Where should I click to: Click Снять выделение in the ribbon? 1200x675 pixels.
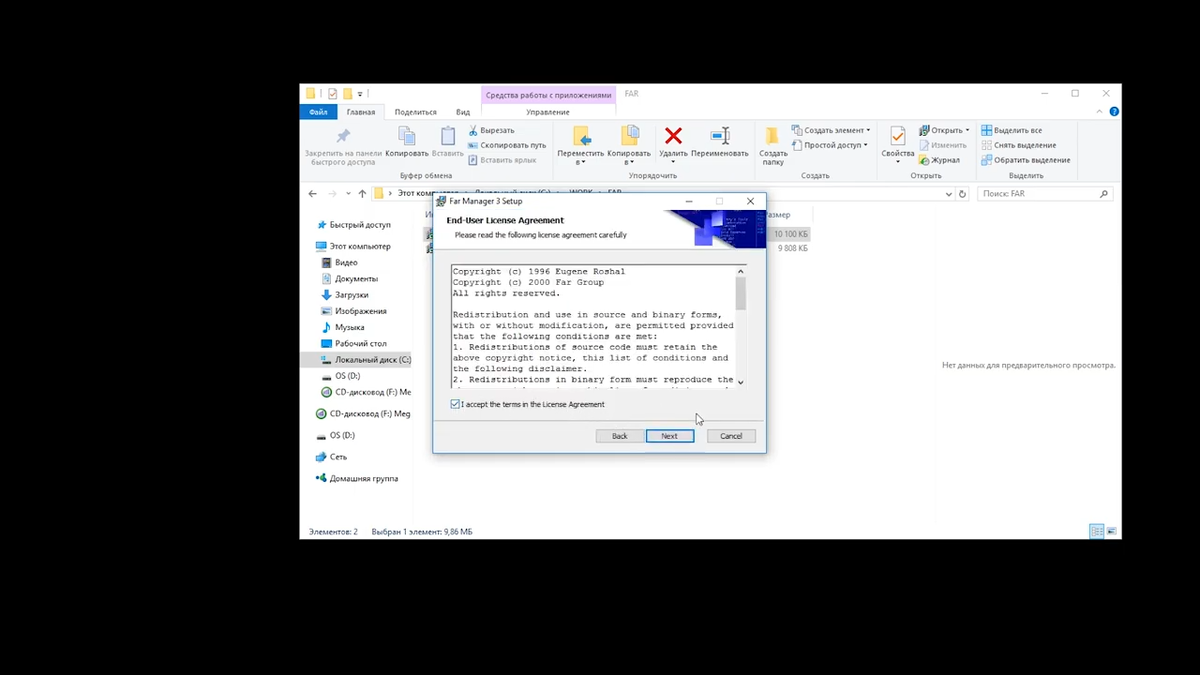click(1018, 145)
